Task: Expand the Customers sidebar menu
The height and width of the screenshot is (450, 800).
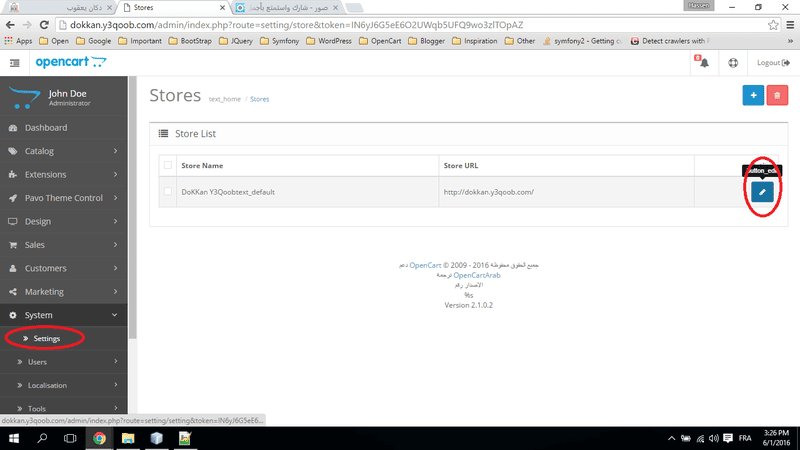Action: (x=64, y=268)
